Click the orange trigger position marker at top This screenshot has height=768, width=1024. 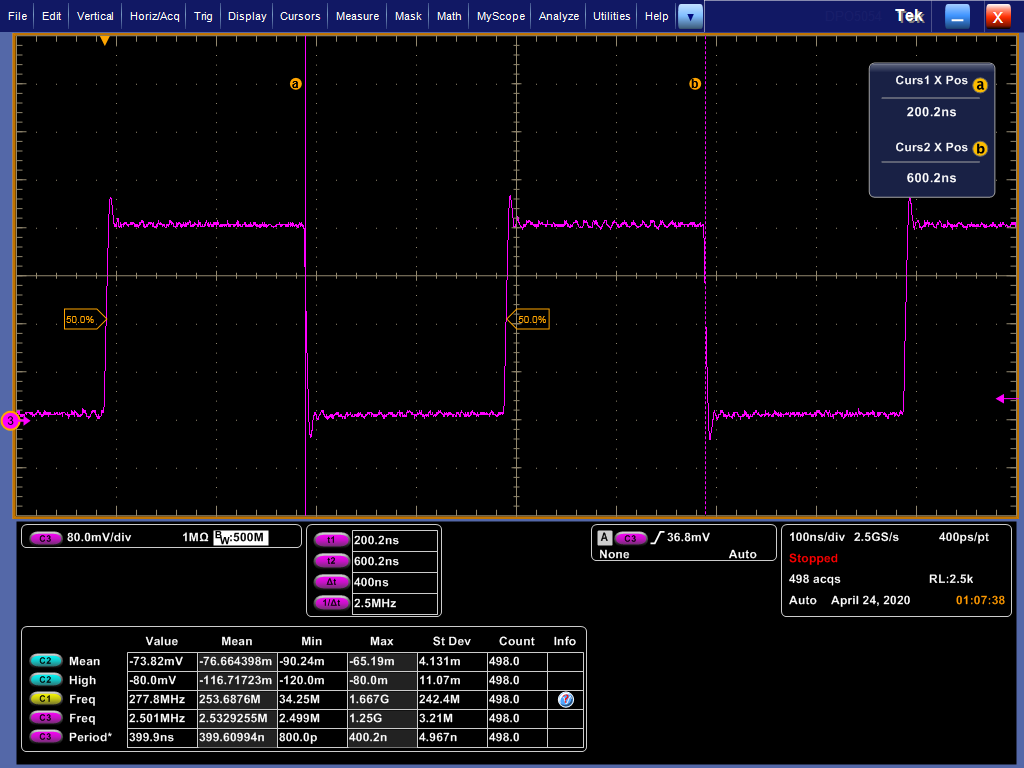pyautogui.click(x=105, y=40)
